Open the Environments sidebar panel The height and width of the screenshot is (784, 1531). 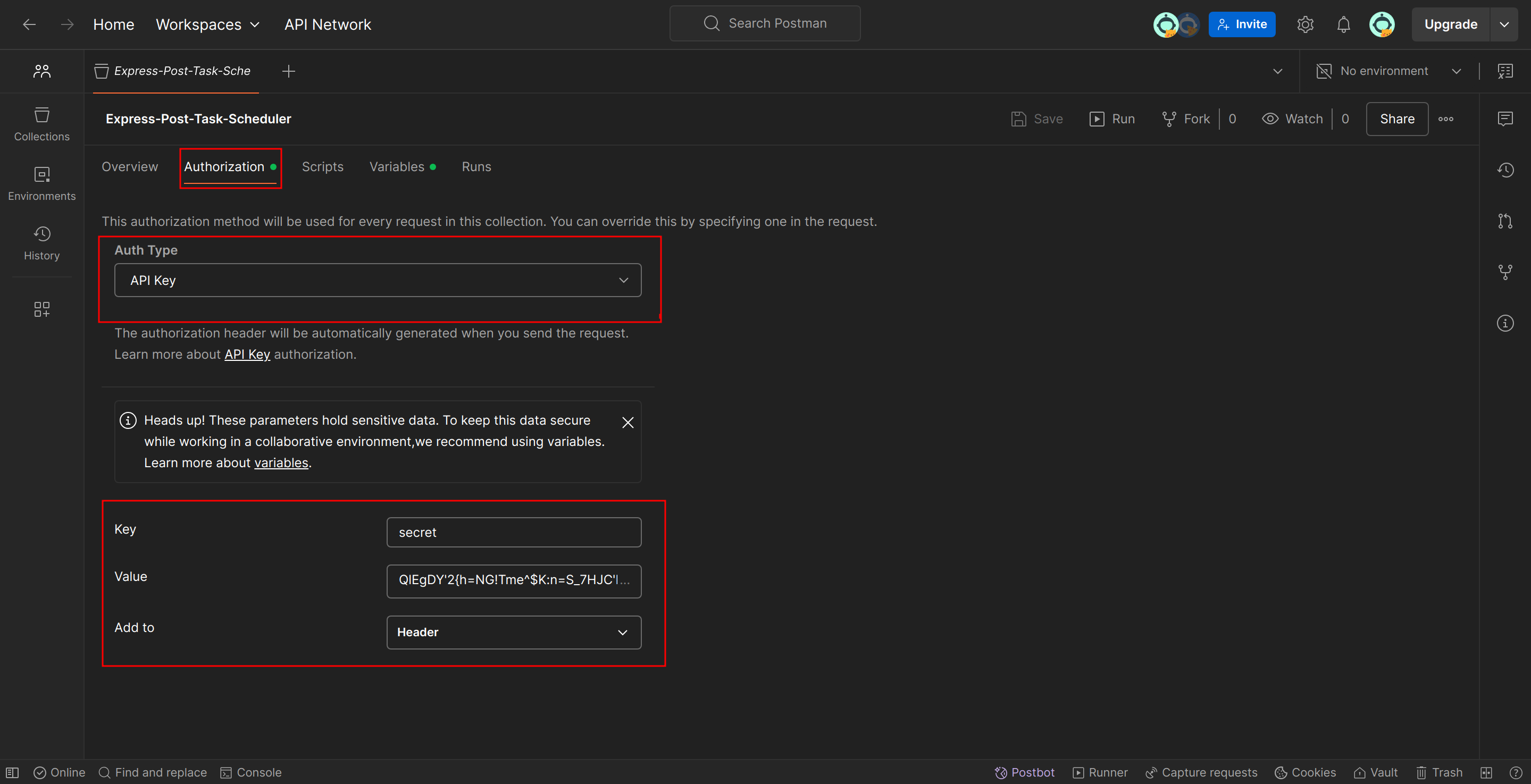point(41,183)
